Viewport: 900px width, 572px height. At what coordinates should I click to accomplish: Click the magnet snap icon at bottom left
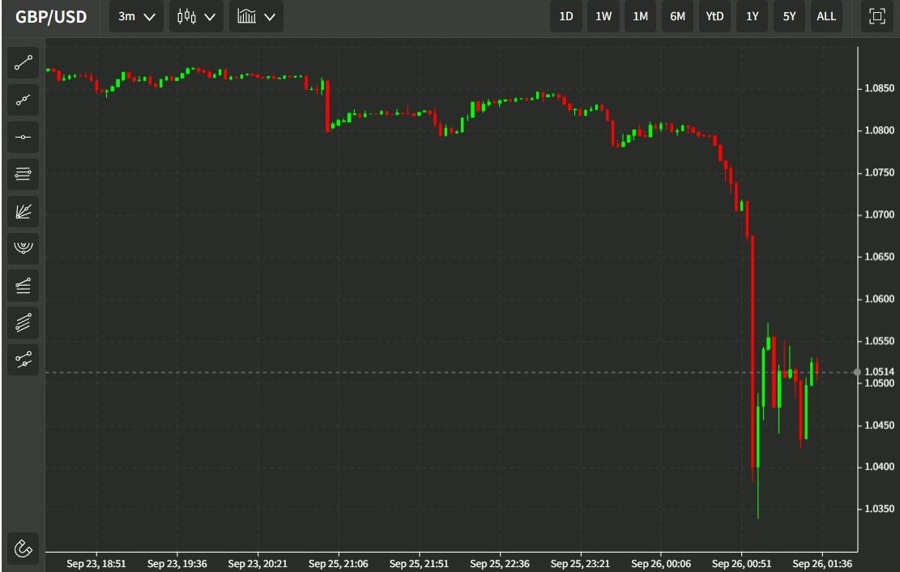click(23, 548)
